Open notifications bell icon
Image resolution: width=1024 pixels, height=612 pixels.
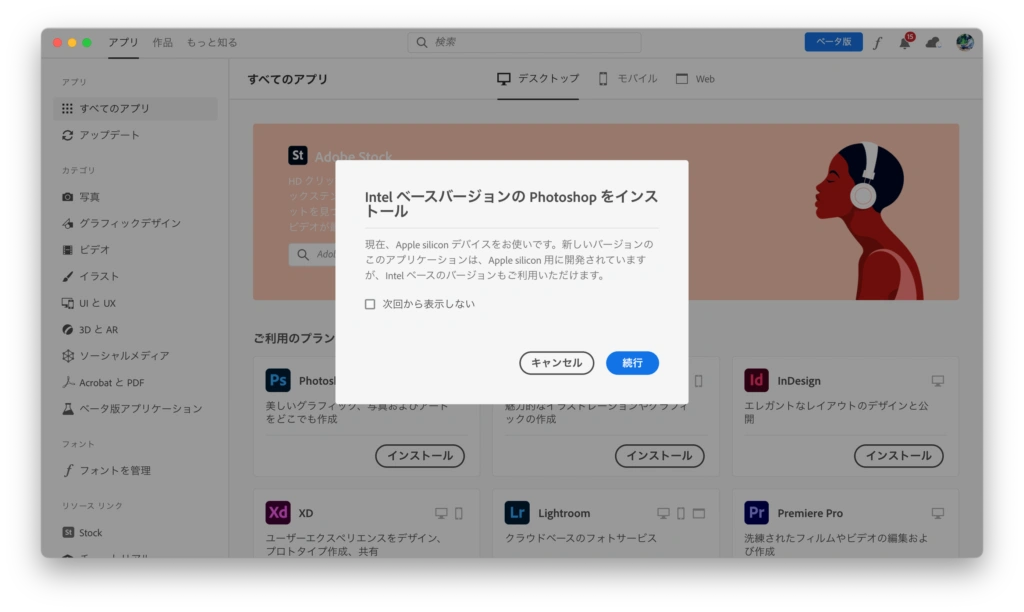click(x=904, y=43)
